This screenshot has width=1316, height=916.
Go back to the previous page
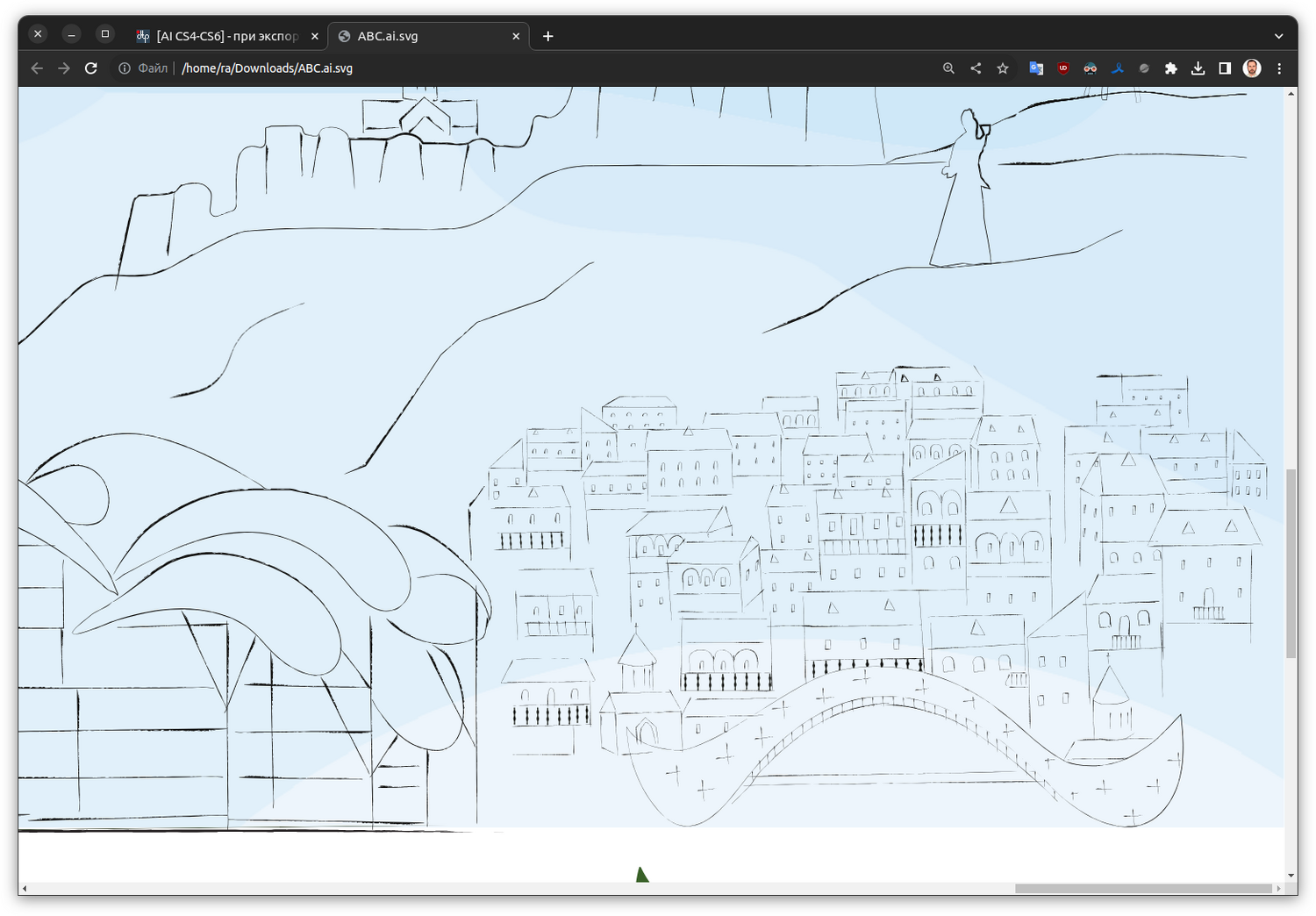pyautogui.click(x=37, y=68)
